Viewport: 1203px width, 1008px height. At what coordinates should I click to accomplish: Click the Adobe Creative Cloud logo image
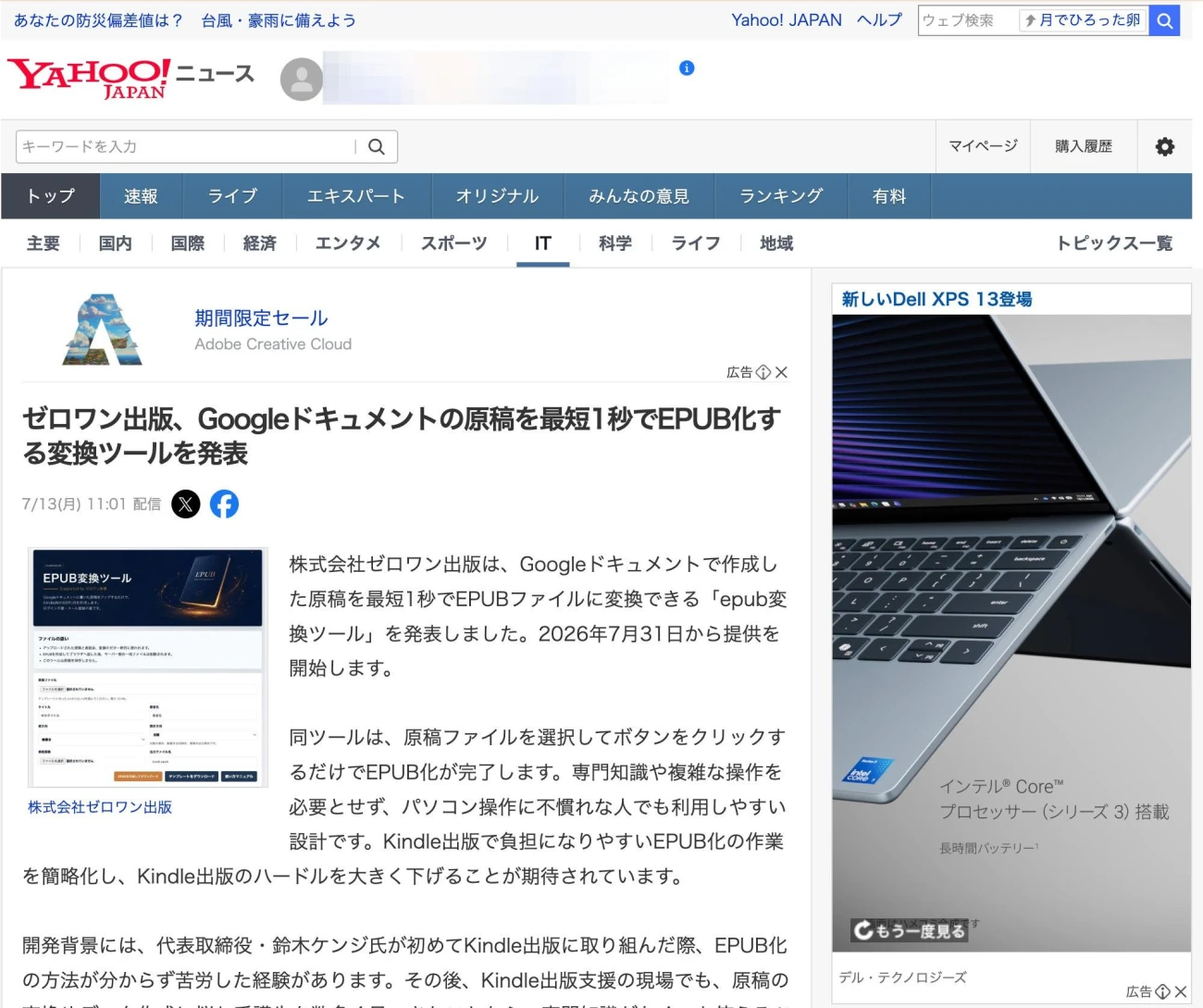102,330
